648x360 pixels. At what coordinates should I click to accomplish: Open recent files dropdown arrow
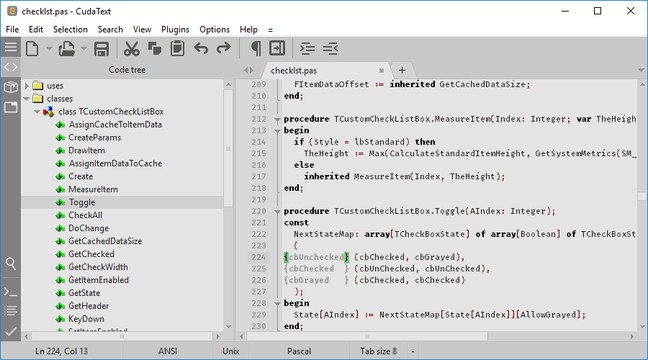84,49
